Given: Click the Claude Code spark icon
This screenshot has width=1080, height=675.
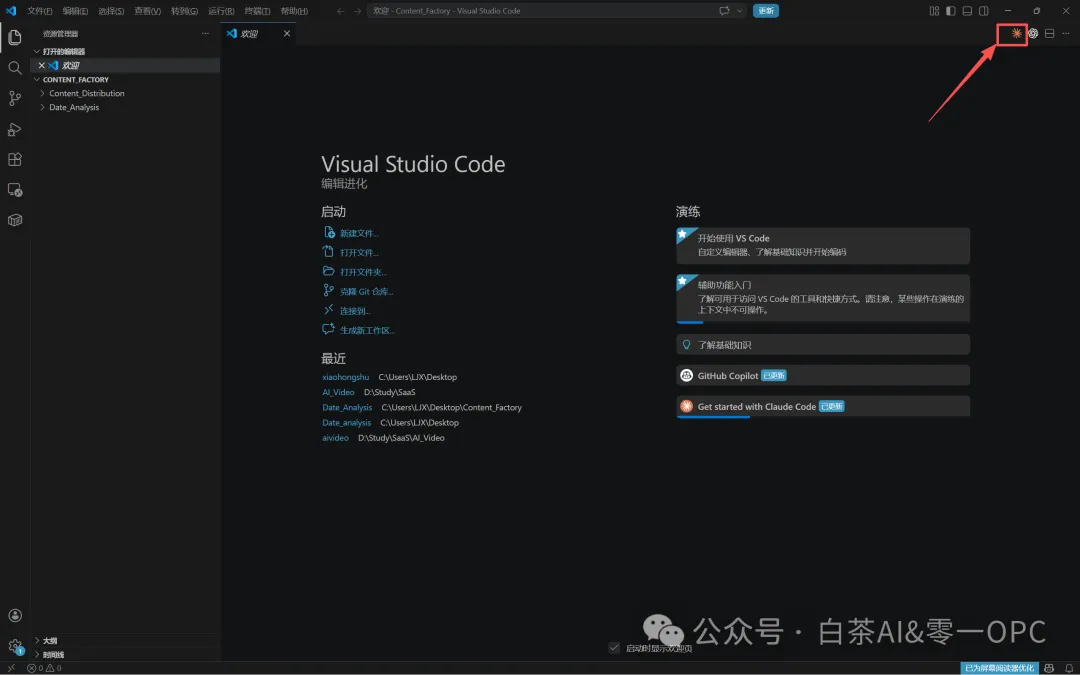Looking at the screenshot, I should [x=1016, y=33].
